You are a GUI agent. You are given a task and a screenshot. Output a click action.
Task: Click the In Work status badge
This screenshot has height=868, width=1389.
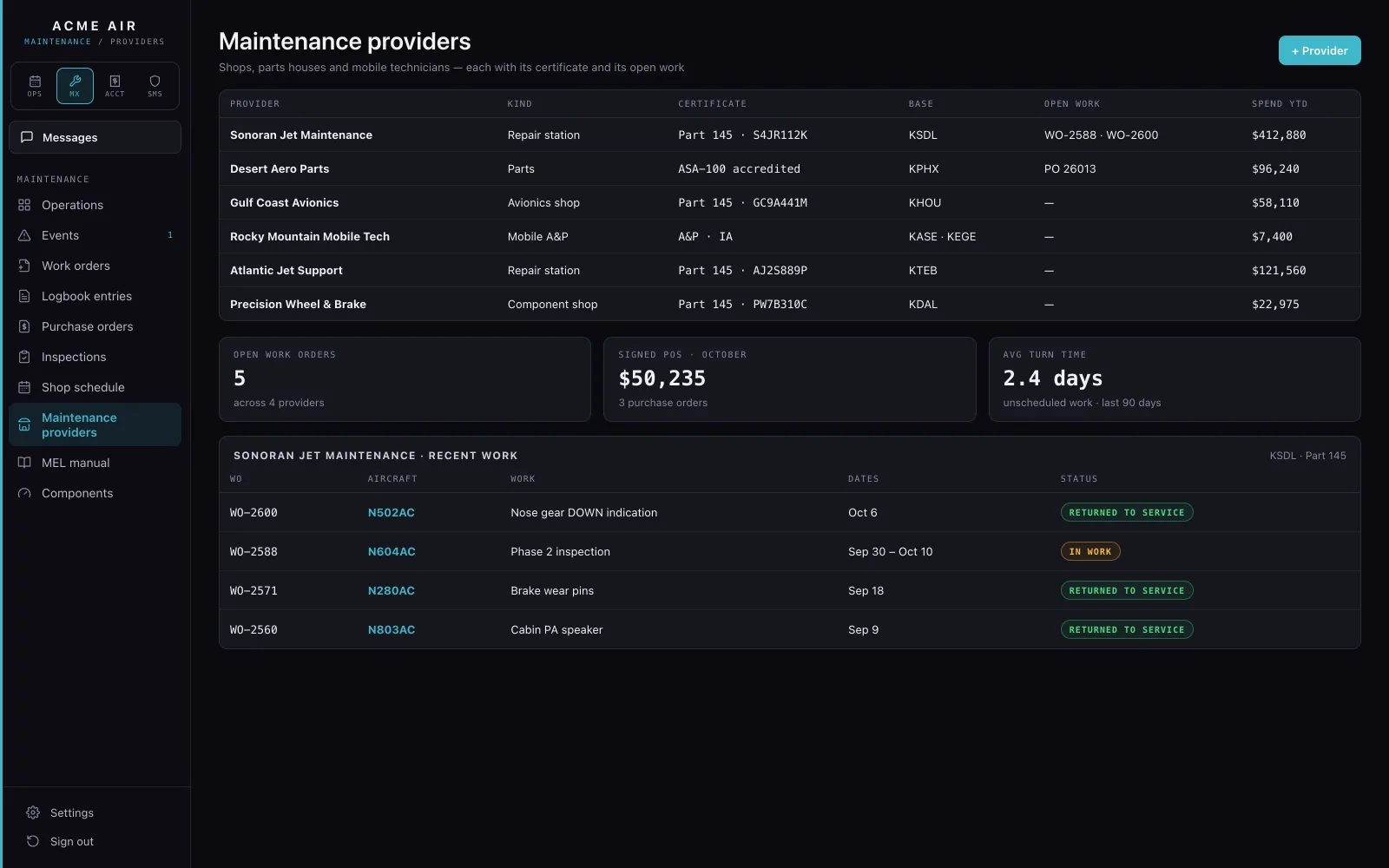[x=1090, y=551]
